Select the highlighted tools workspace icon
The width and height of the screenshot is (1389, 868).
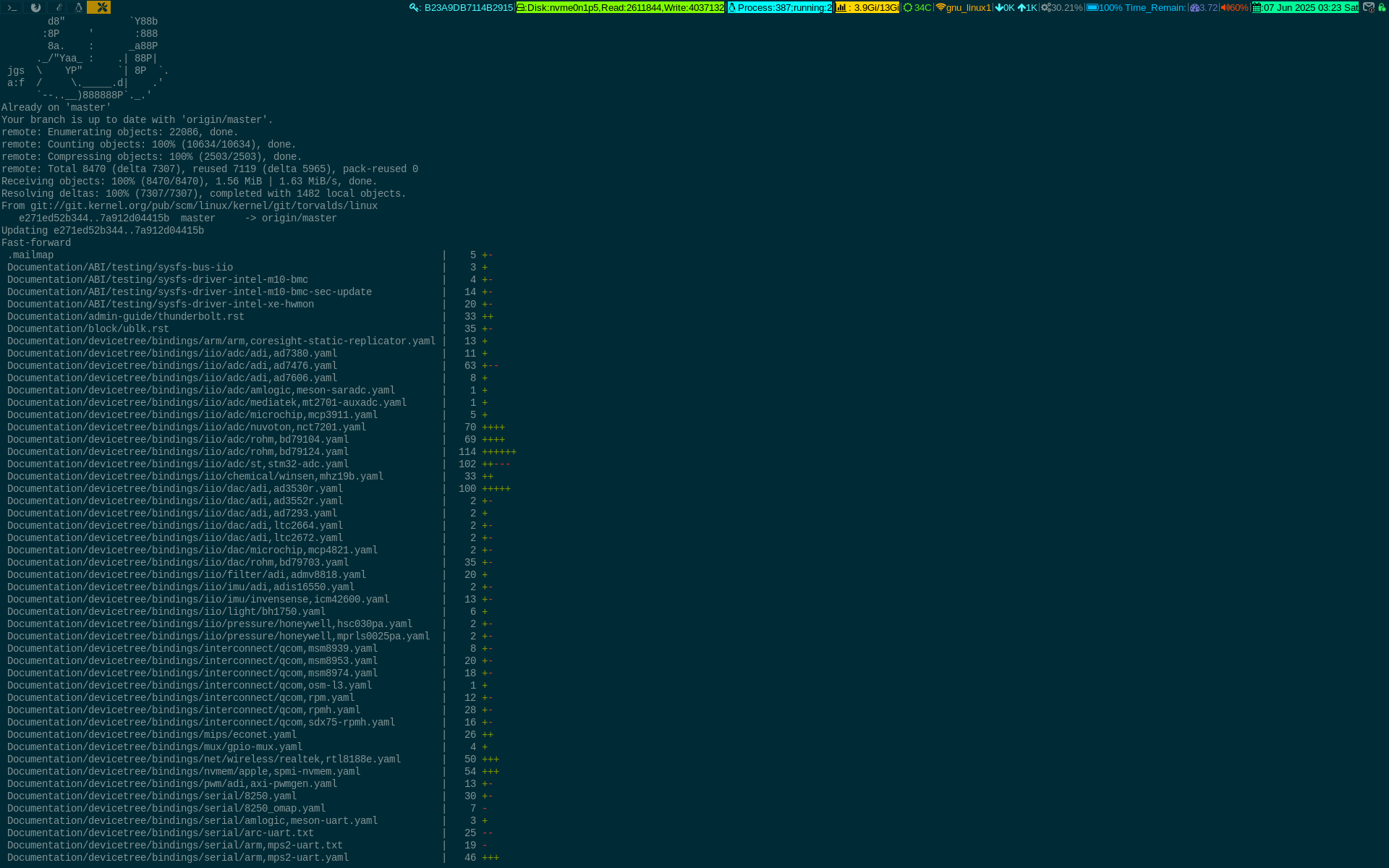[99, 7]
